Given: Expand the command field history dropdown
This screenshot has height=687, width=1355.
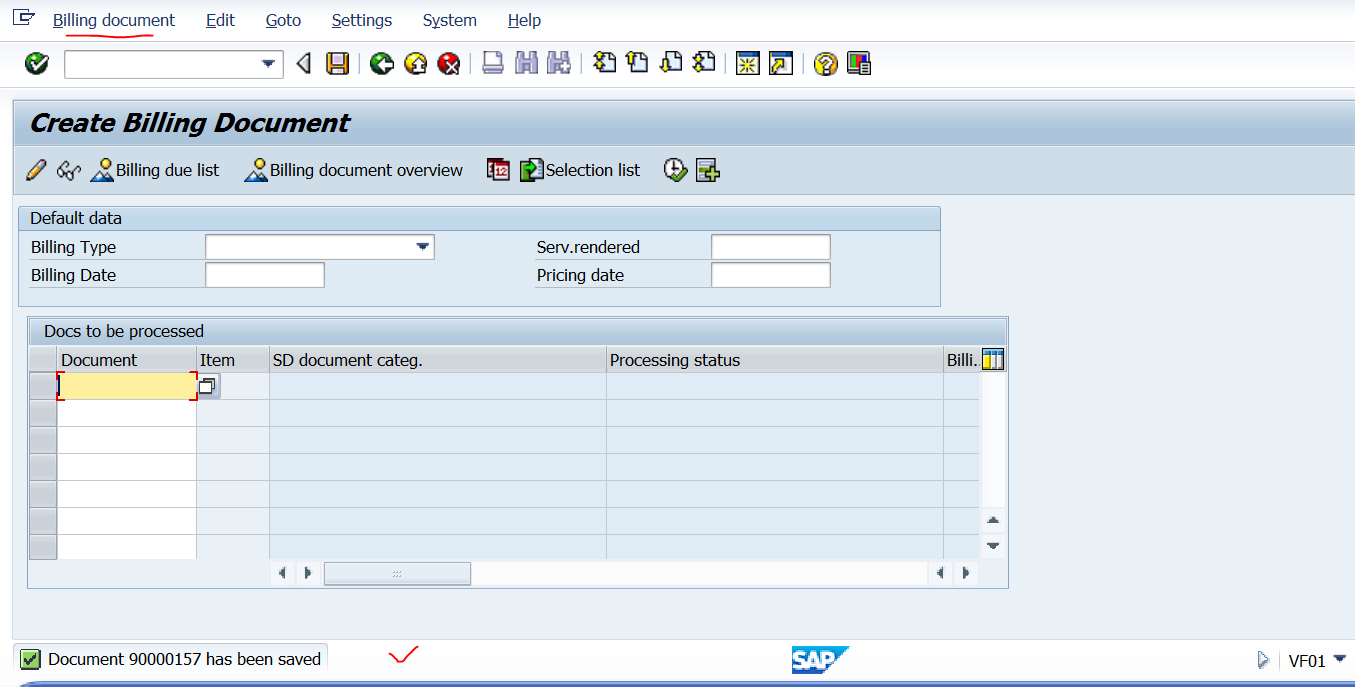Looking at the screenshot, I should pos(268,63).
